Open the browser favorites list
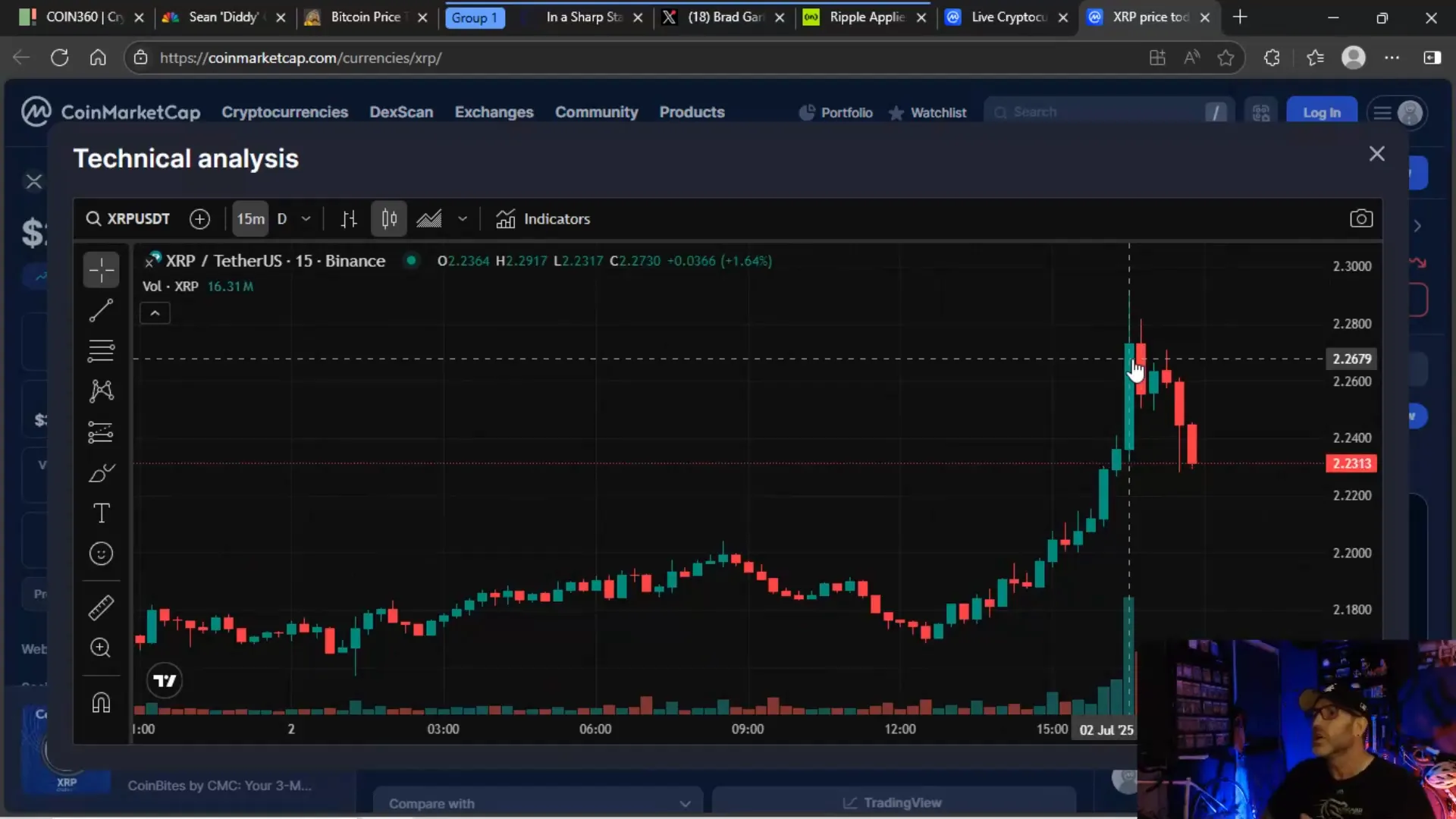 coord(1315,58)
